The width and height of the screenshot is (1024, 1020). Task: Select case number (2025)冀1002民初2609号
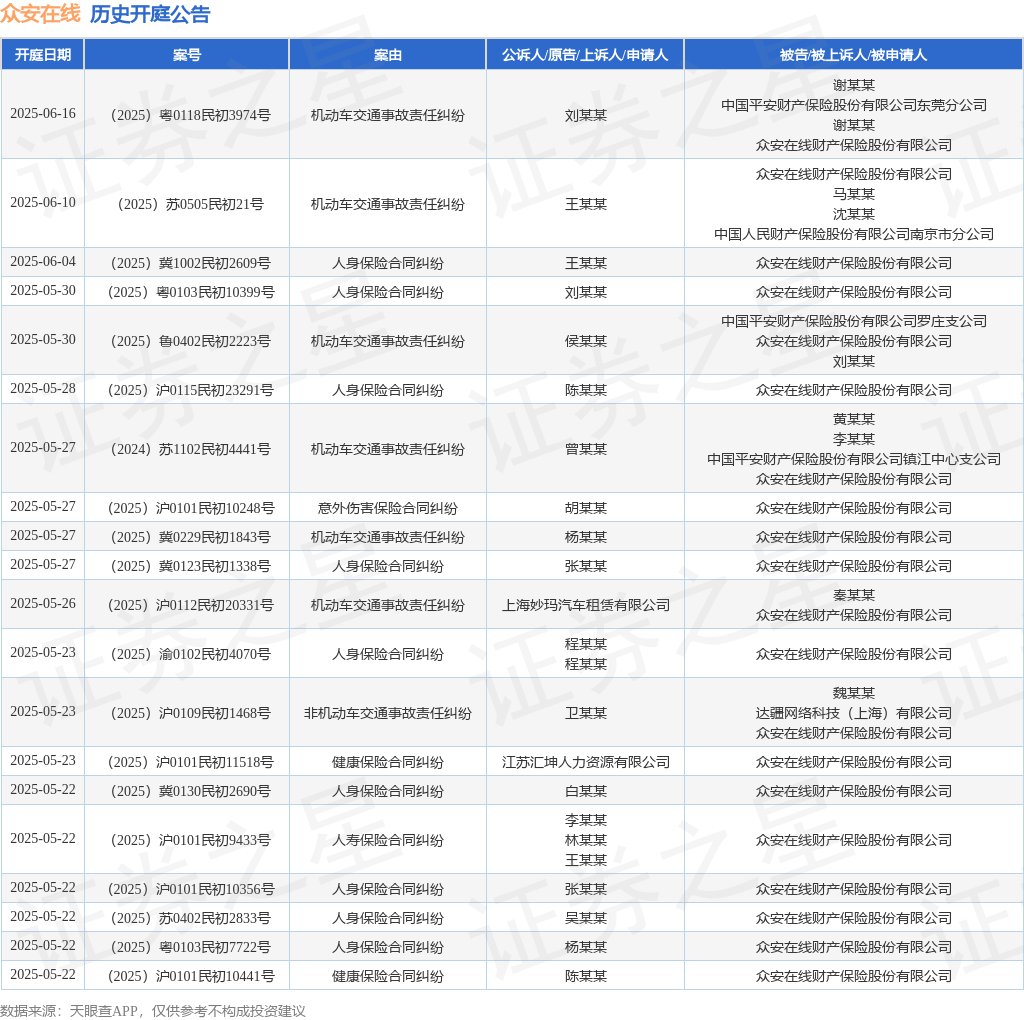(x=191, y=263)
